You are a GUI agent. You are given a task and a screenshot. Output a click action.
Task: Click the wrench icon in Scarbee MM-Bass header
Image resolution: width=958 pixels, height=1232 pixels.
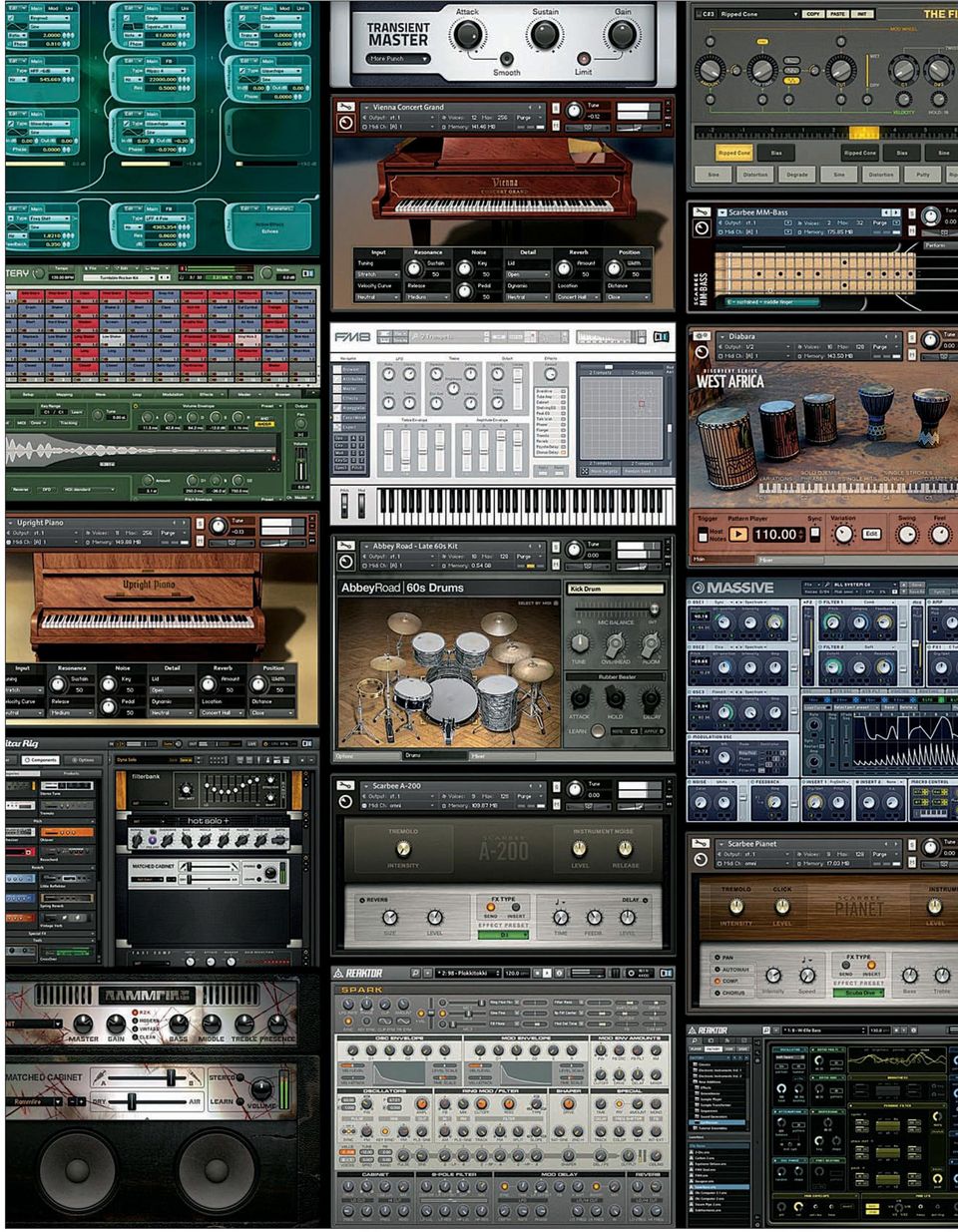(703, 211)
